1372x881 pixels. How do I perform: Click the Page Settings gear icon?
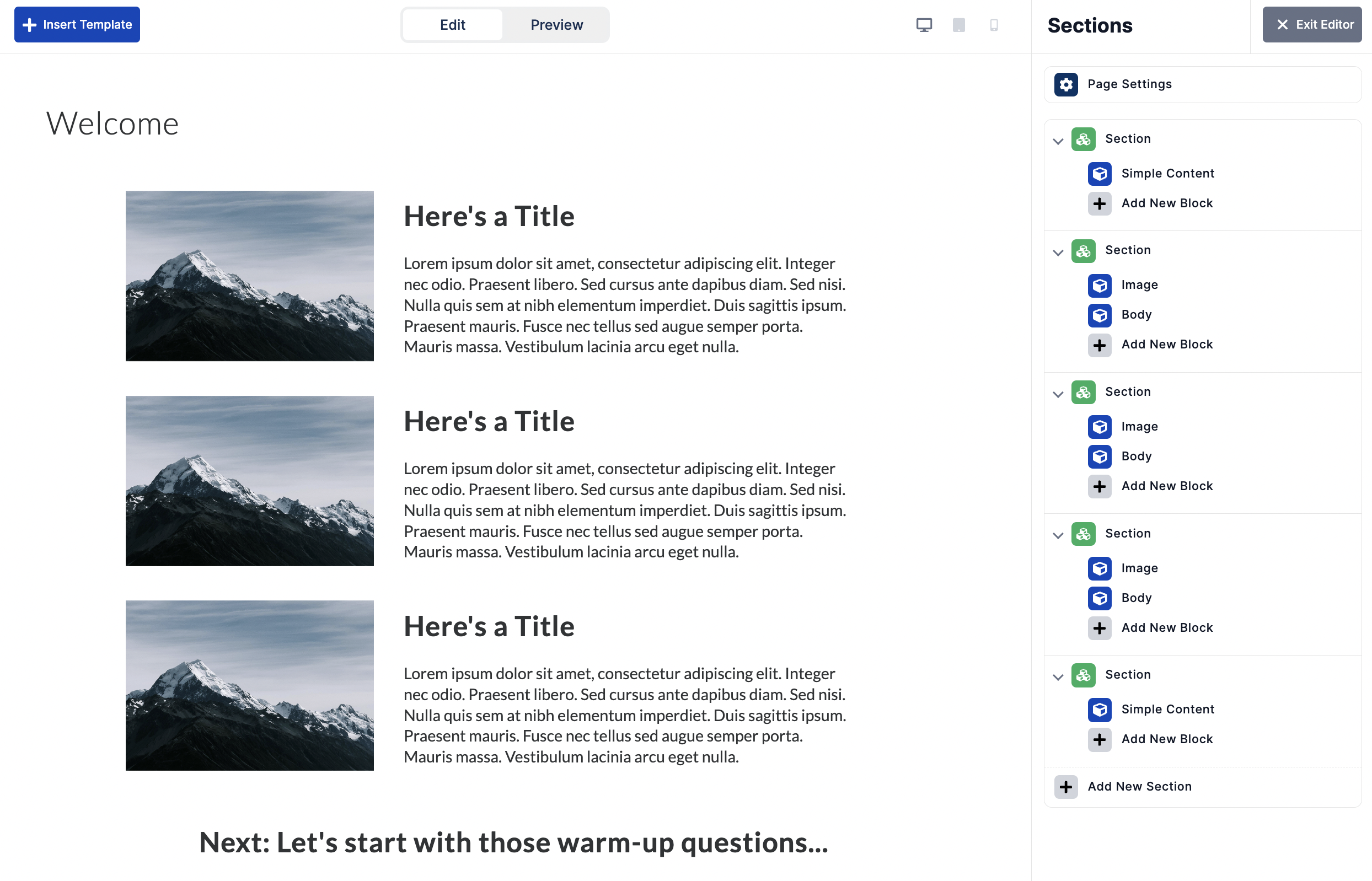1065,85
